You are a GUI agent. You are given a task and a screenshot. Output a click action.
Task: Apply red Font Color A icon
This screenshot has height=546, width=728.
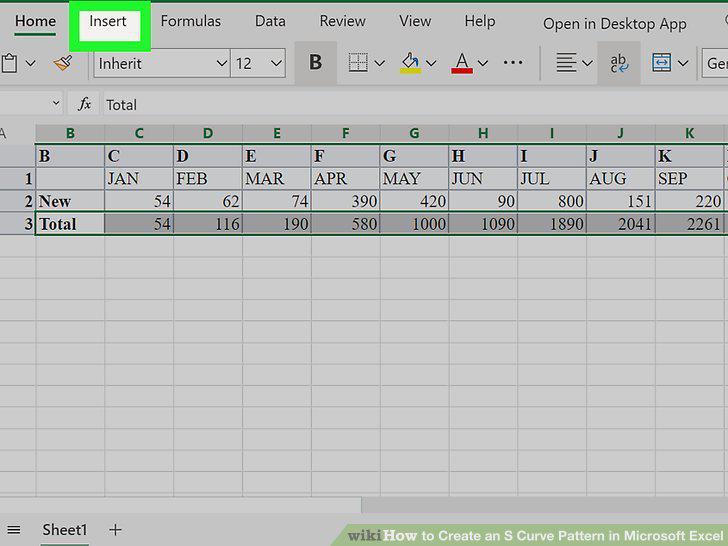coord(462,63)
